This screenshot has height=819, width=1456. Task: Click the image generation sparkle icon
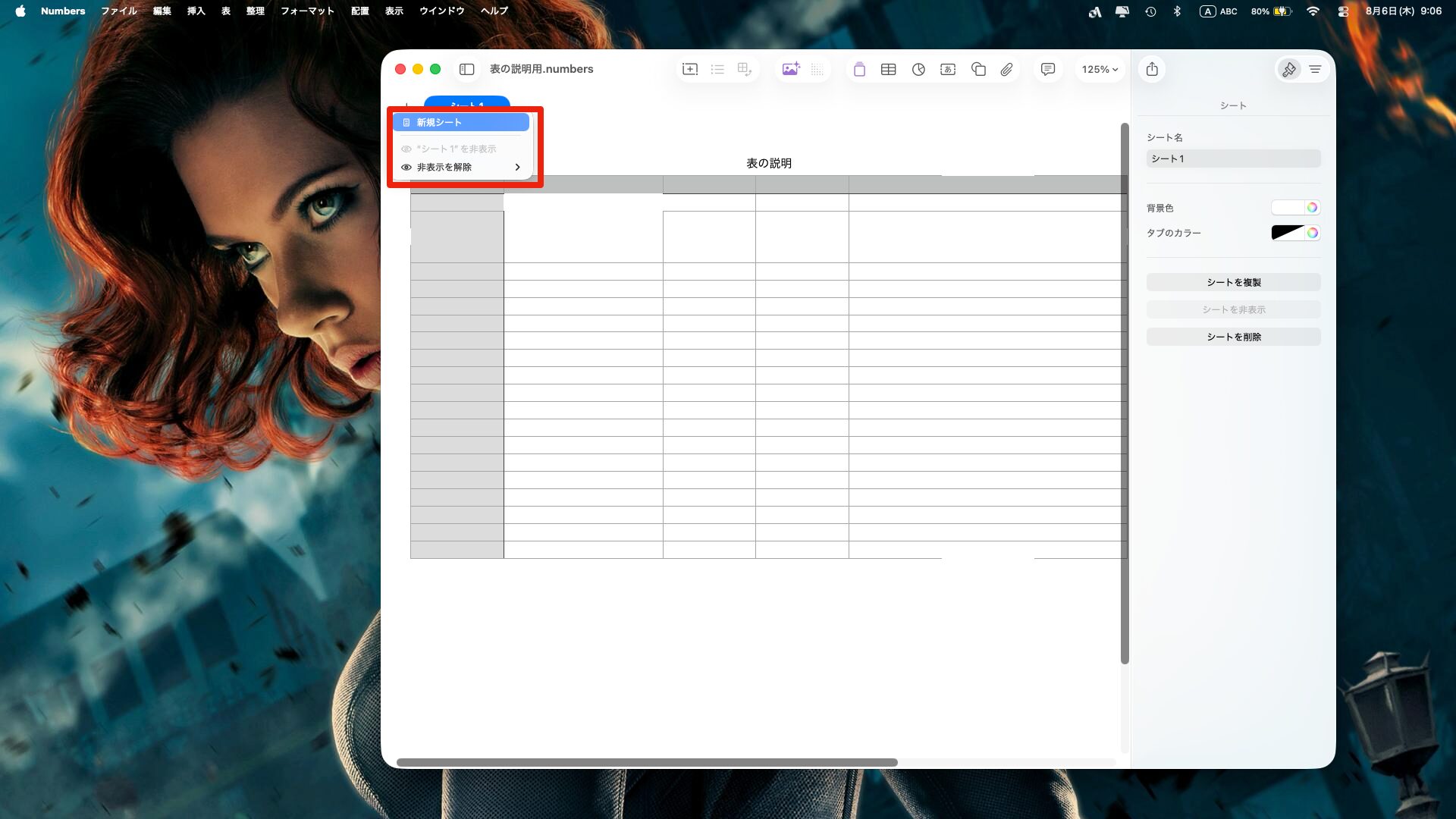pos(791,69)
